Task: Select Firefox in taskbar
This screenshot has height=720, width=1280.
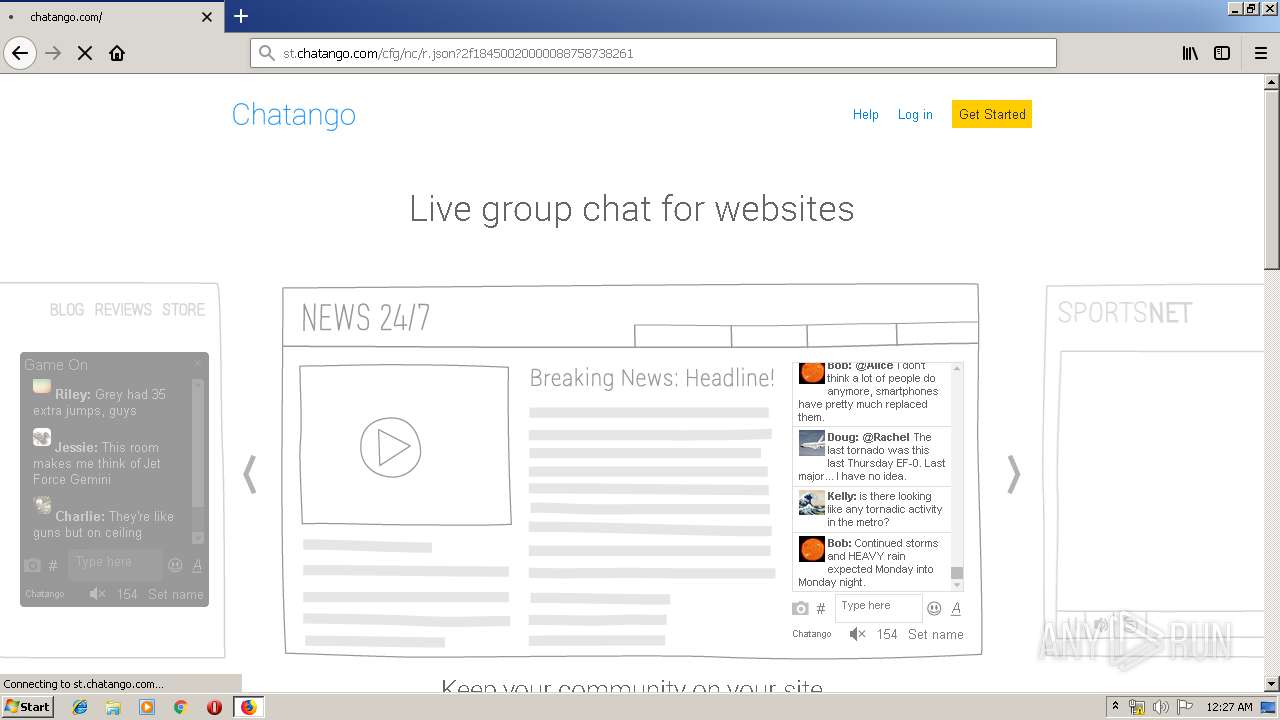Action: [x=248, y=707]
